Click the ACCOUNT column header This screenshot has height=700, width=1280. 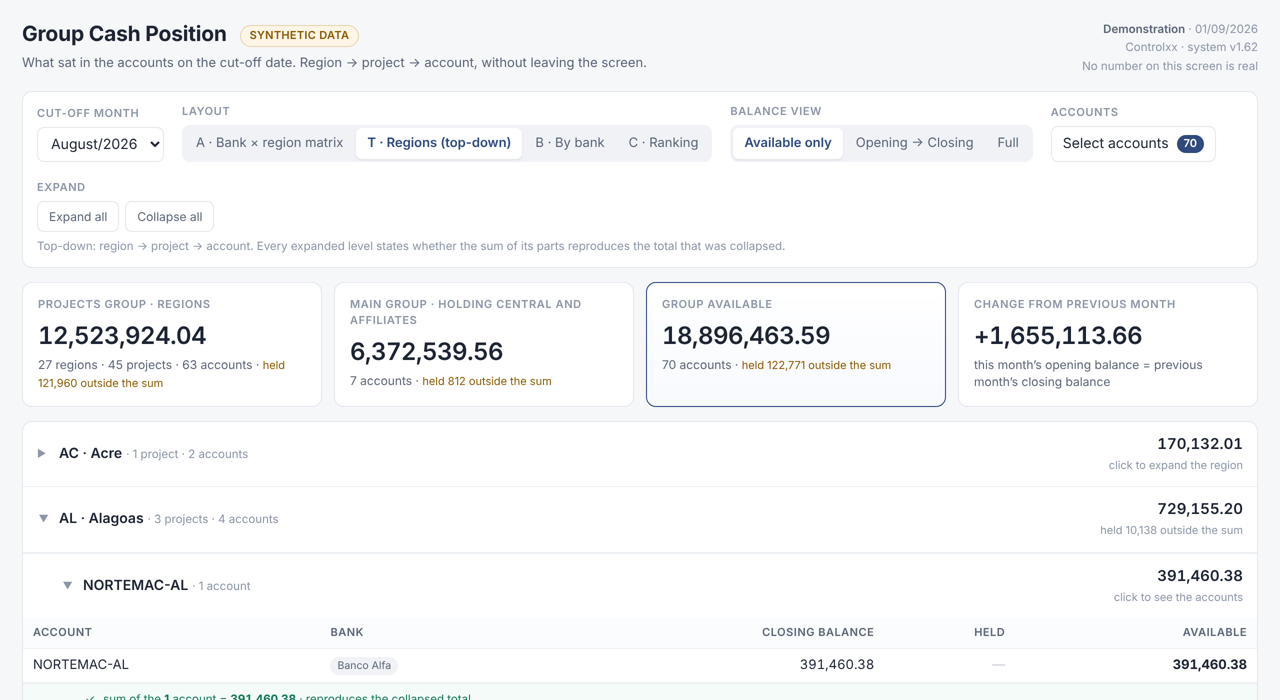point(62,632)
